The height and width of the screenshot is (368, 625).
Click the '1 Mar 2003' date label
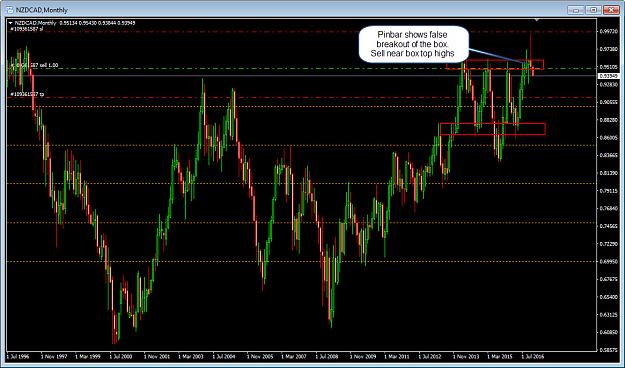[x=191, y=356]
